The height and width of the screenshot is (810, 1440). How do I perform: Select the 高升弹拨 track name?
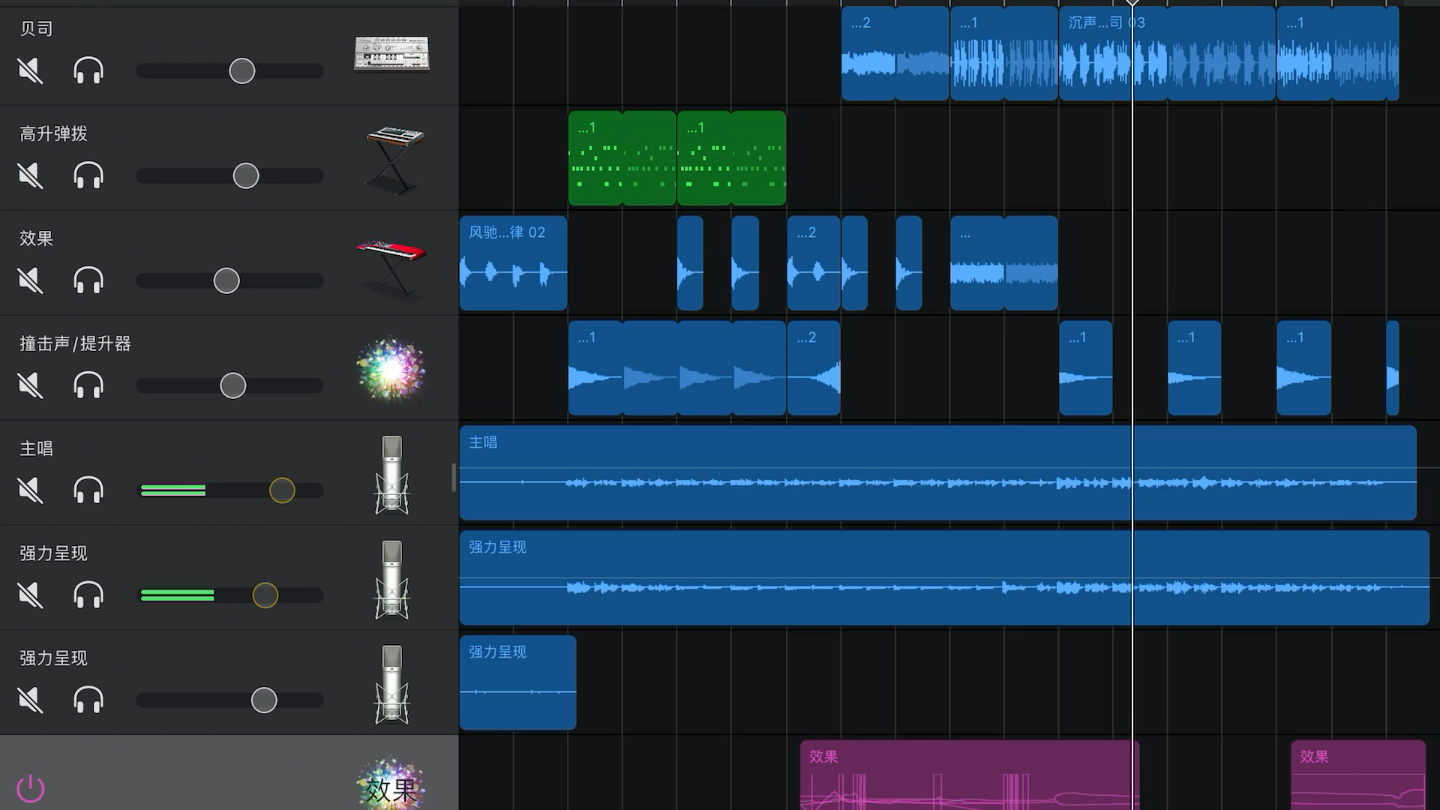pyautogui.click(x=54, y=133)
